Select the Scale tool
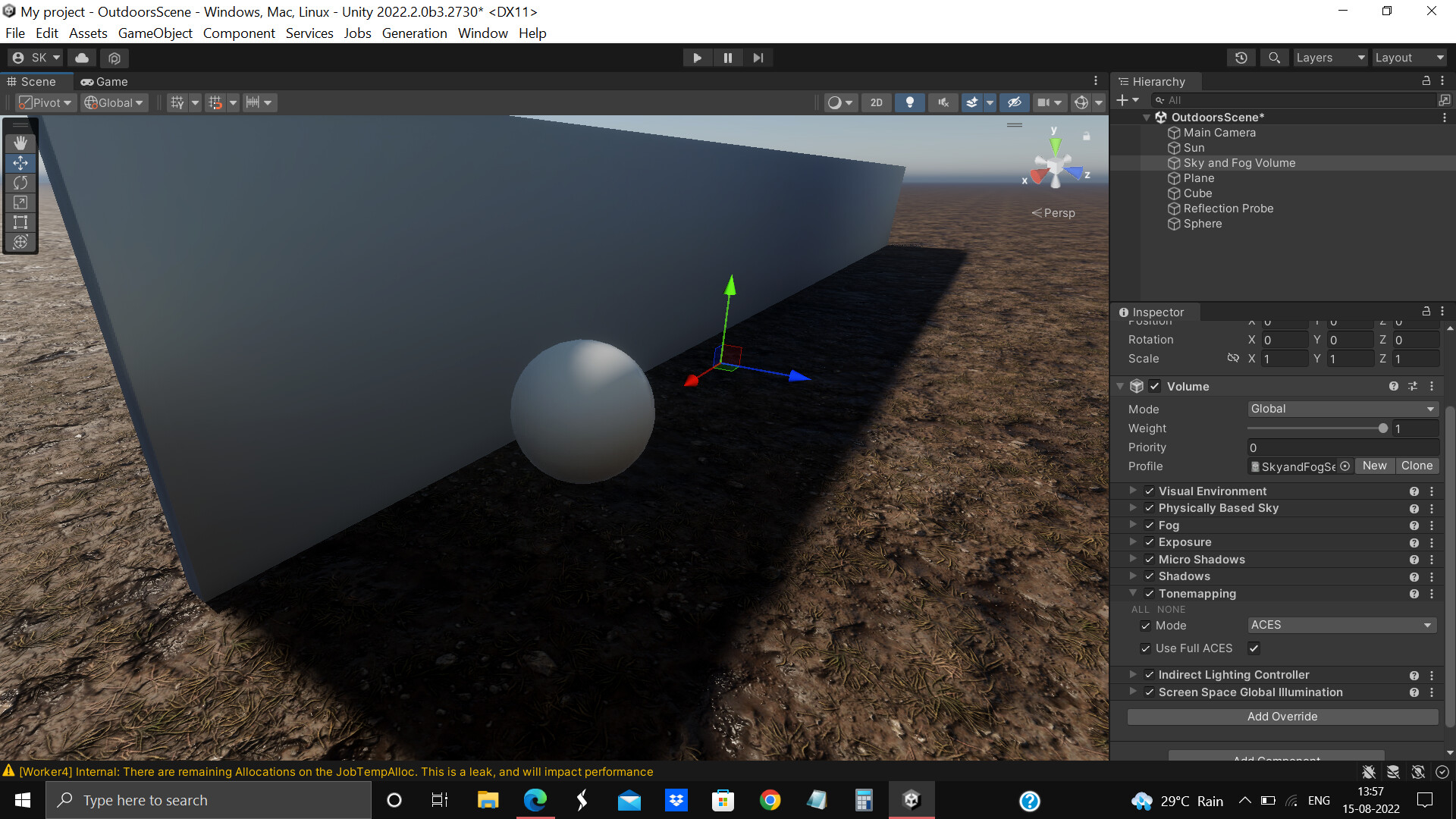Screen dimensions: 1456x819 [20, 202]
